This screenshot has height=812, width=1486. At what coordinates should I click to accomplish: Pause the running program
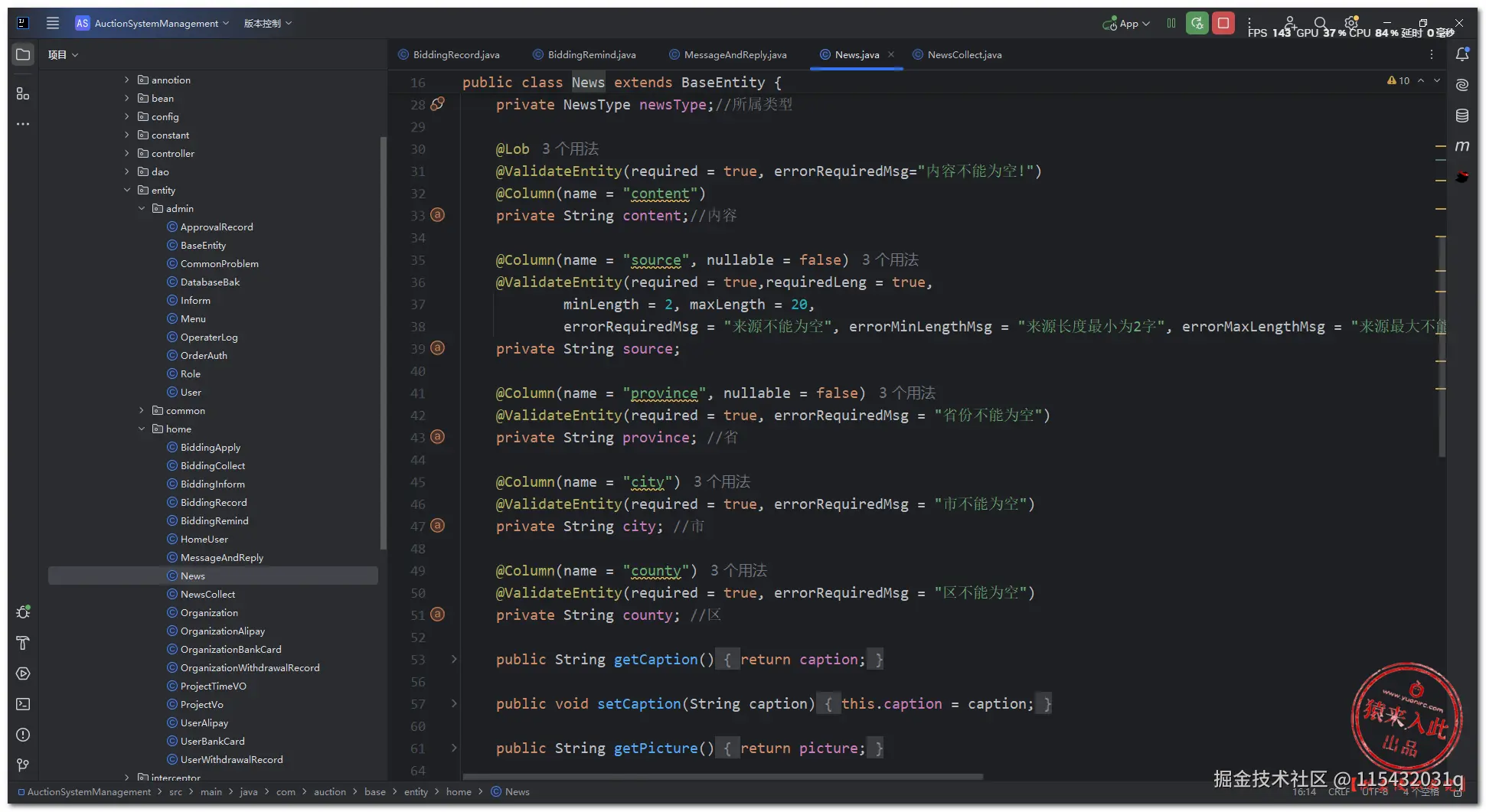tap(1171, 23)
